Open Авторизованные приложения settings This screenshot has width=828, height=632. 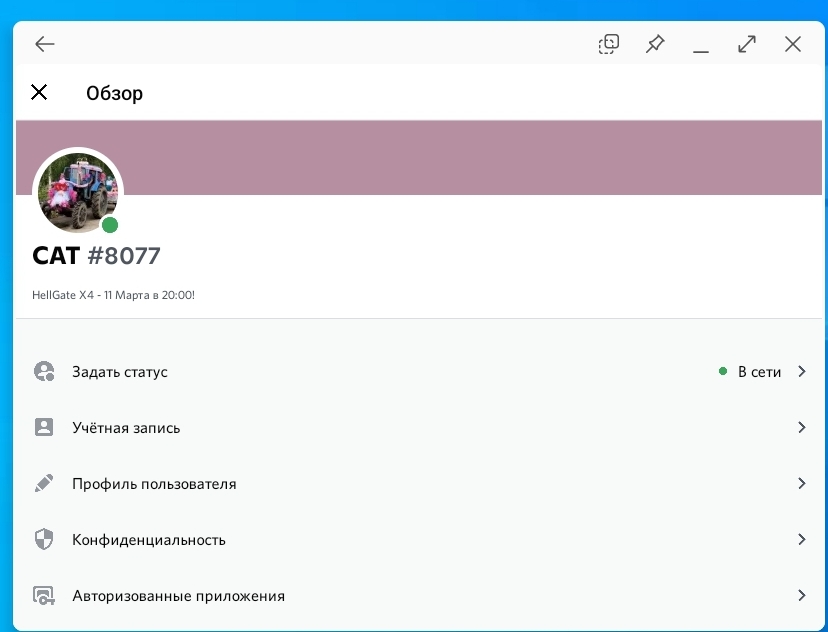[x=418, y=596]
